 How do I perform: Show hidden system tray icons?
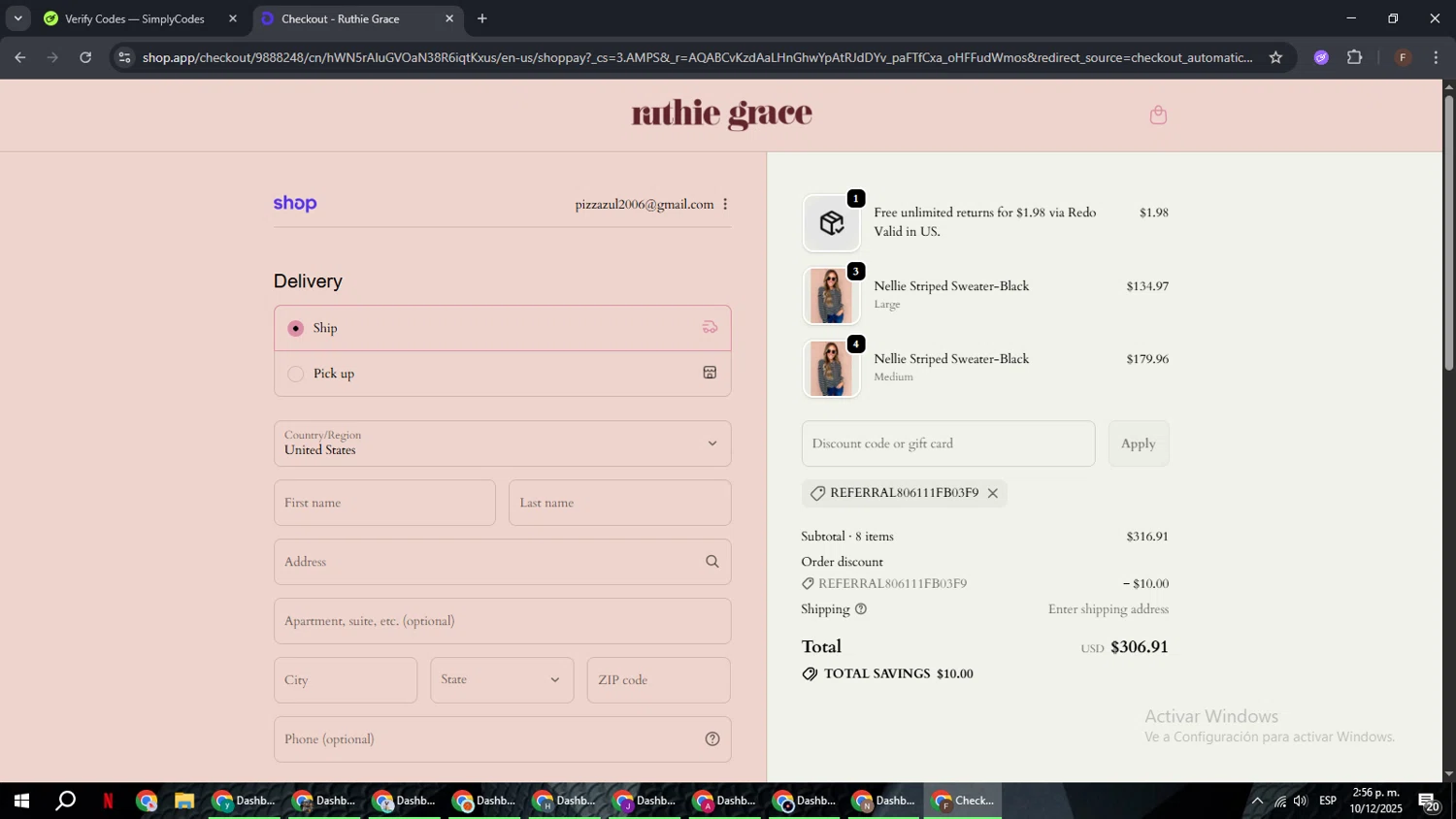pyautogui.click(x=1257, y=802)
